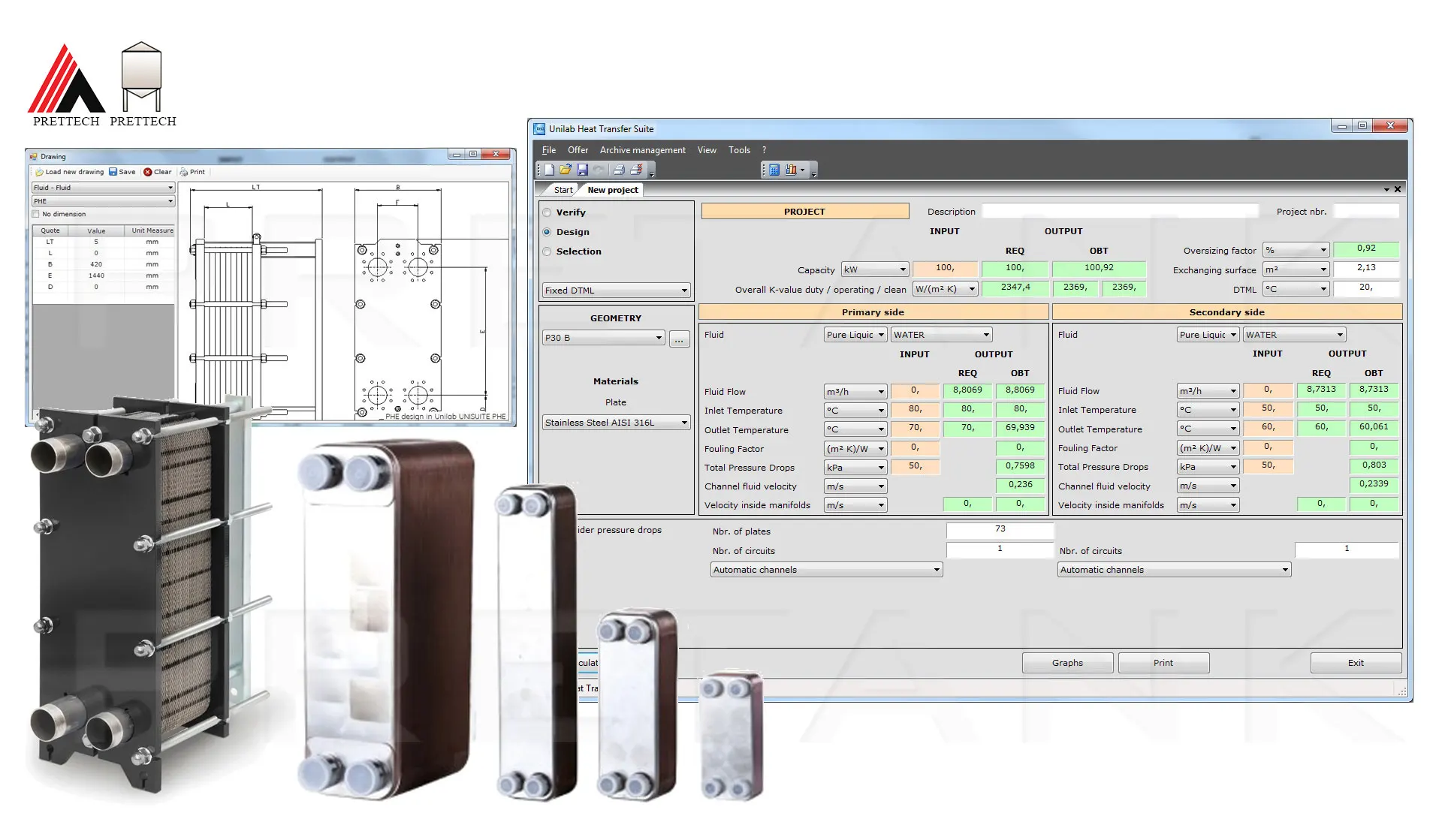Expand the Stainless Steel AISI 316L dropdown
Viewport: 1442px width, 840px height.
click(616, 423)
